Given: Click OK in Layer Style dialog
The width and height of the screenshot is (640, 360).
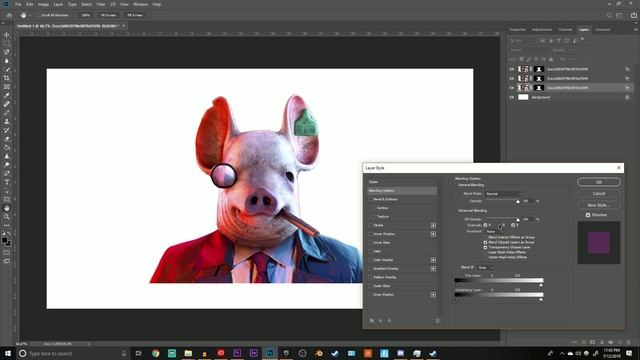Looking at the screenshot, I should coord(599,182).
